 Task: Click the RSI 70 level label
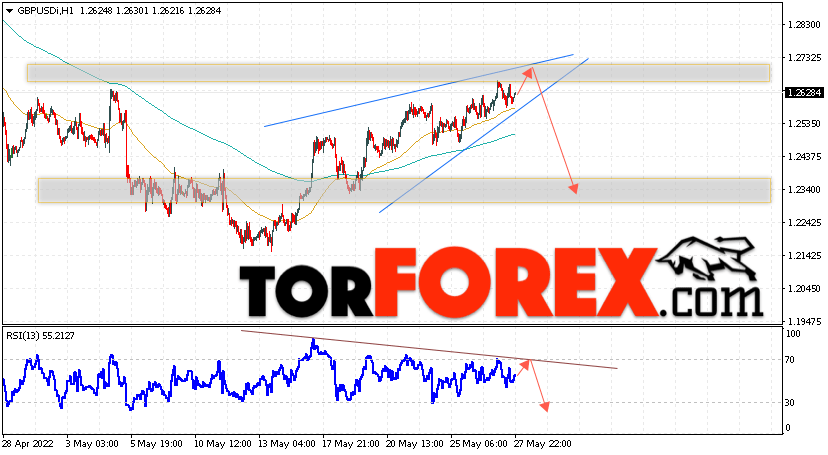(x=790, y=360)
